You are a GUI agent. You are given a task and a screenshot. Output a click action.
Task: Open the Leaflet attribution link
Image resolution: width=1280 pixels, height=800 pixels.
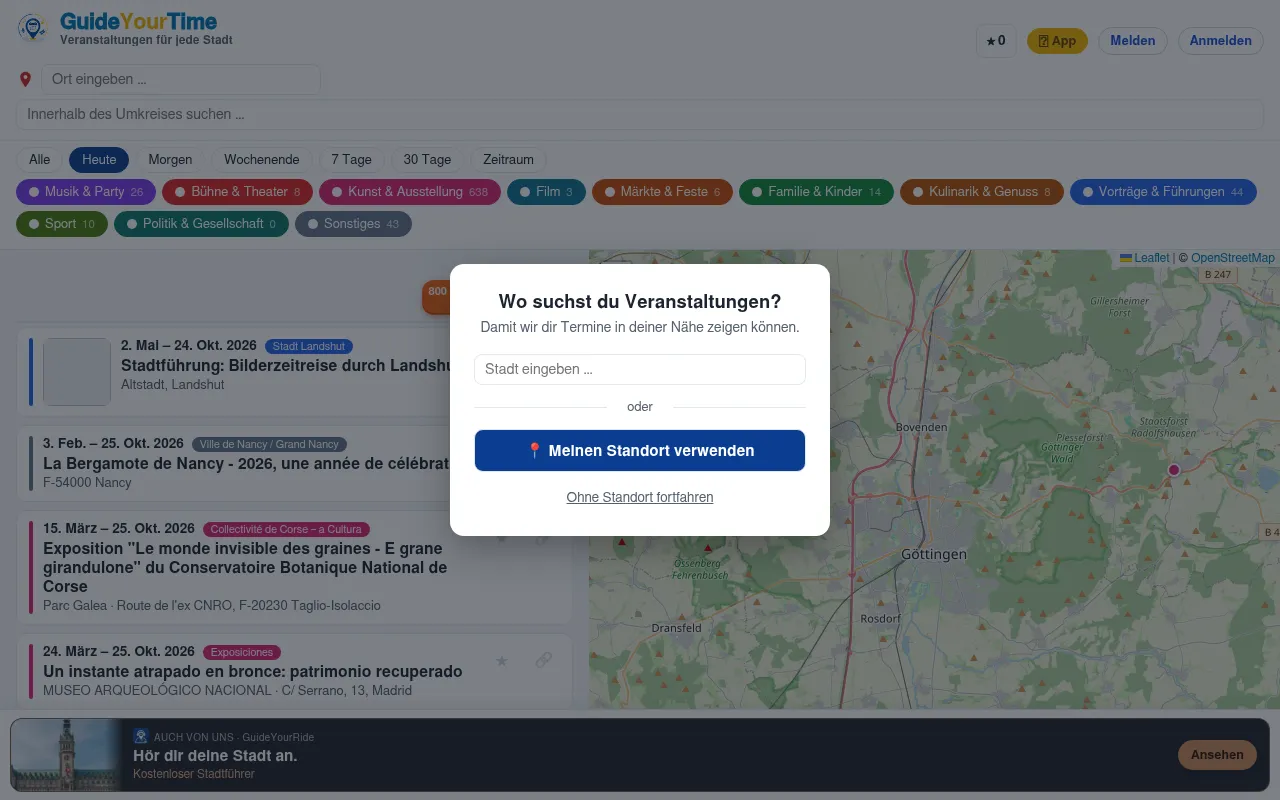coord(1144,258)
